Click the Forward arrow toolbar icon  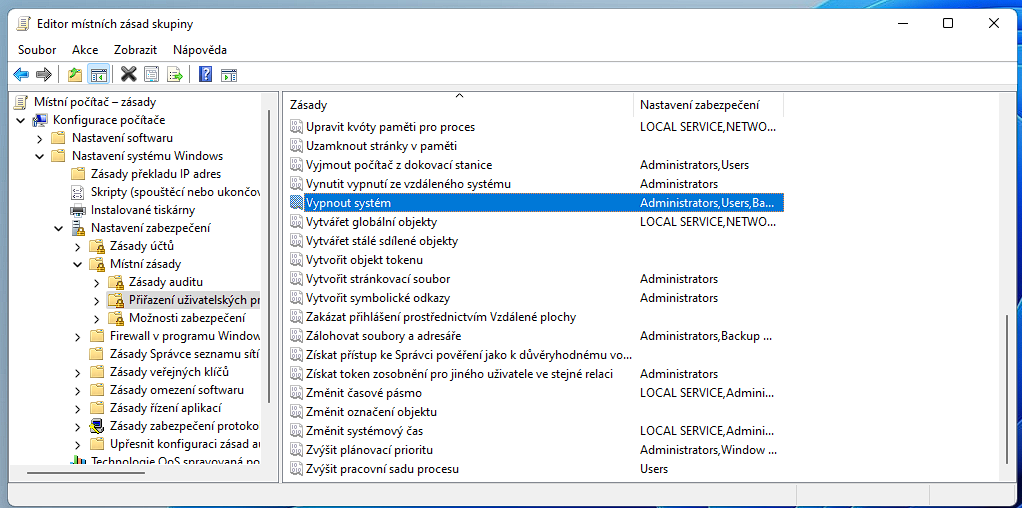pyautogui.click(x=43, y=74)
